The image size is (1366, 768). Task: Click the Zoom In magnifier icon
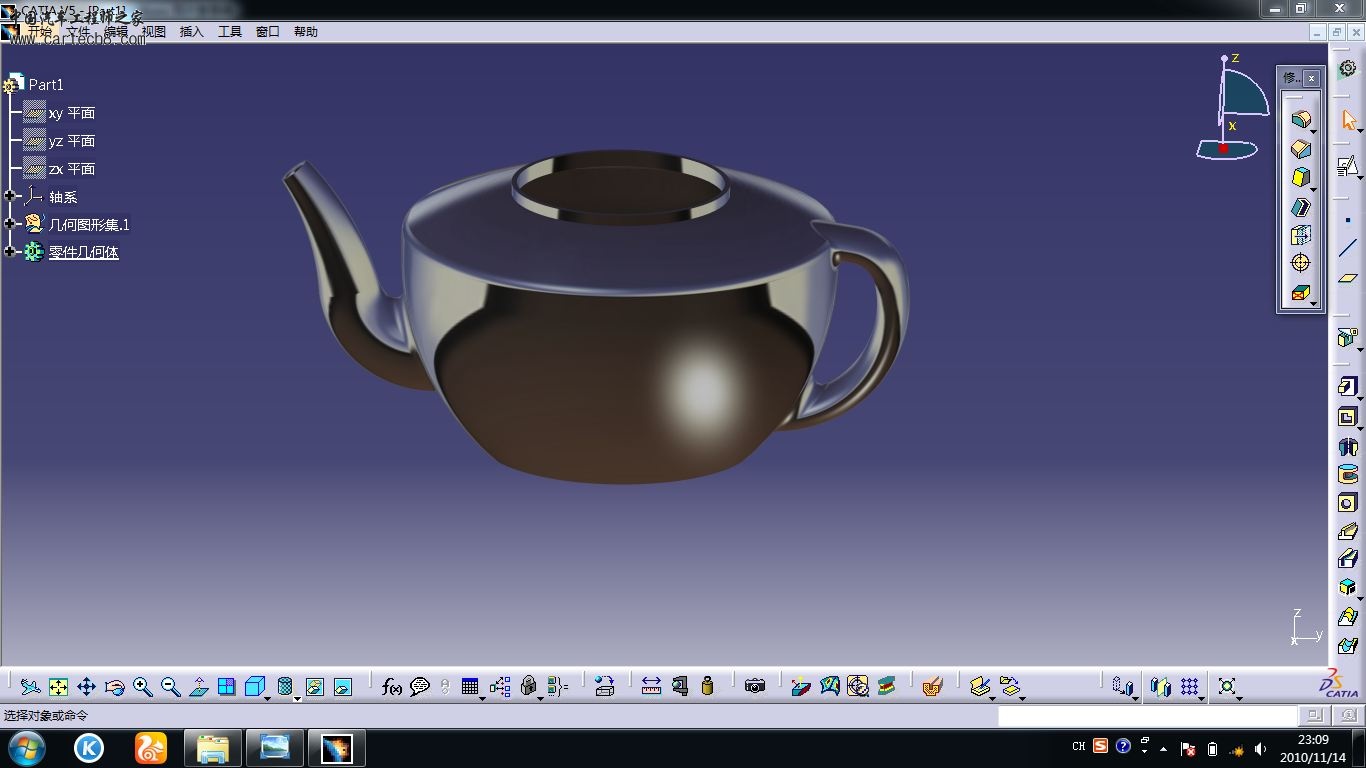(x=143, y=686)
